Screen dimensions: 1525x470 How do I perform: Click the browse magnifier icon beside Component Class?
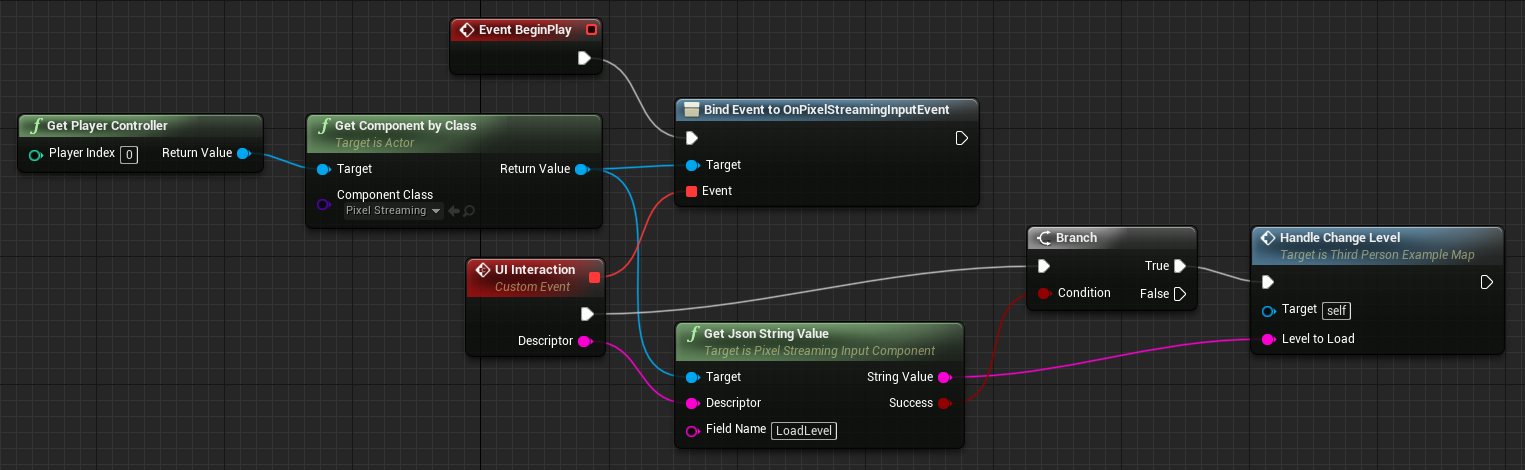[469, 211]
